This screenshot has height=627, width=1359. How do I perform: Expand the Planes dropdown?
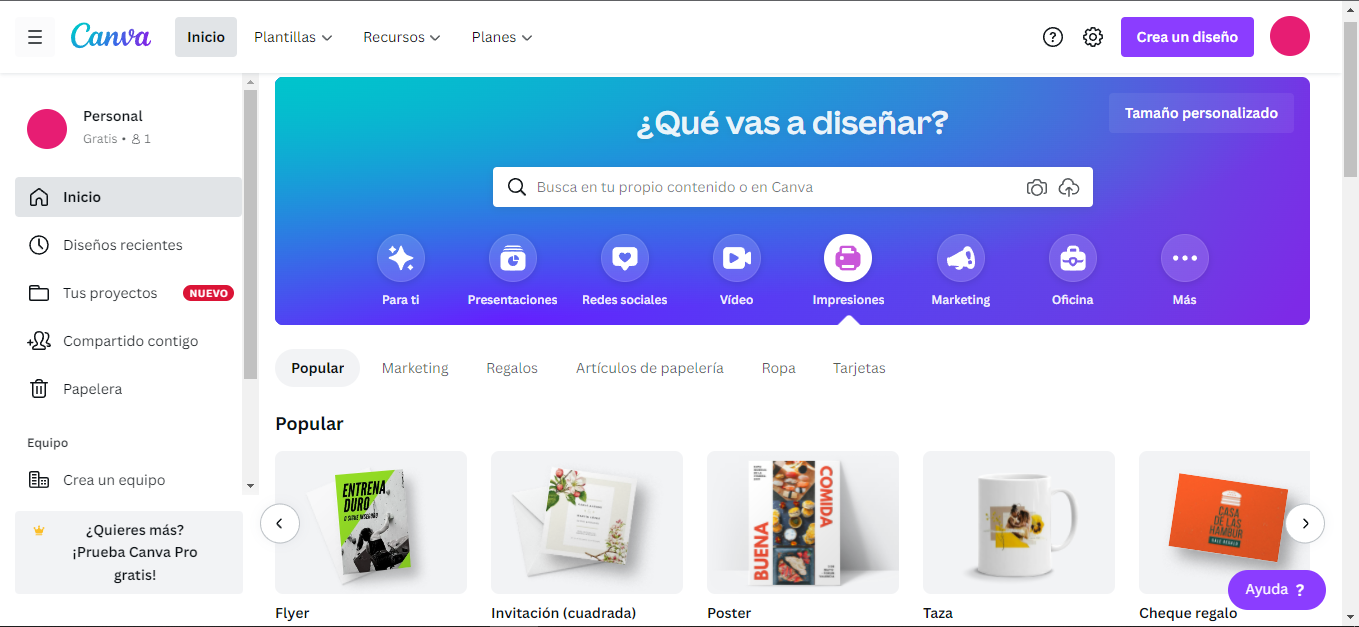(x=502, y=37)
